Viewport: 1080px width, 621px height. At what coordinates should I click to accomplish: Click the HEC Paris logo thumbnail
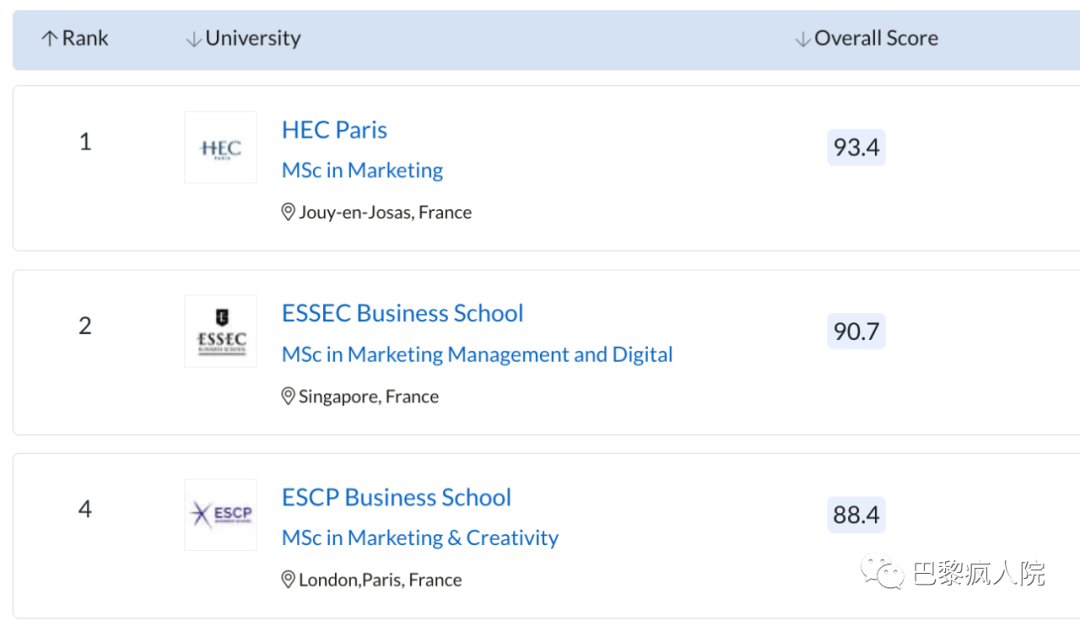[x=220, y=148]
